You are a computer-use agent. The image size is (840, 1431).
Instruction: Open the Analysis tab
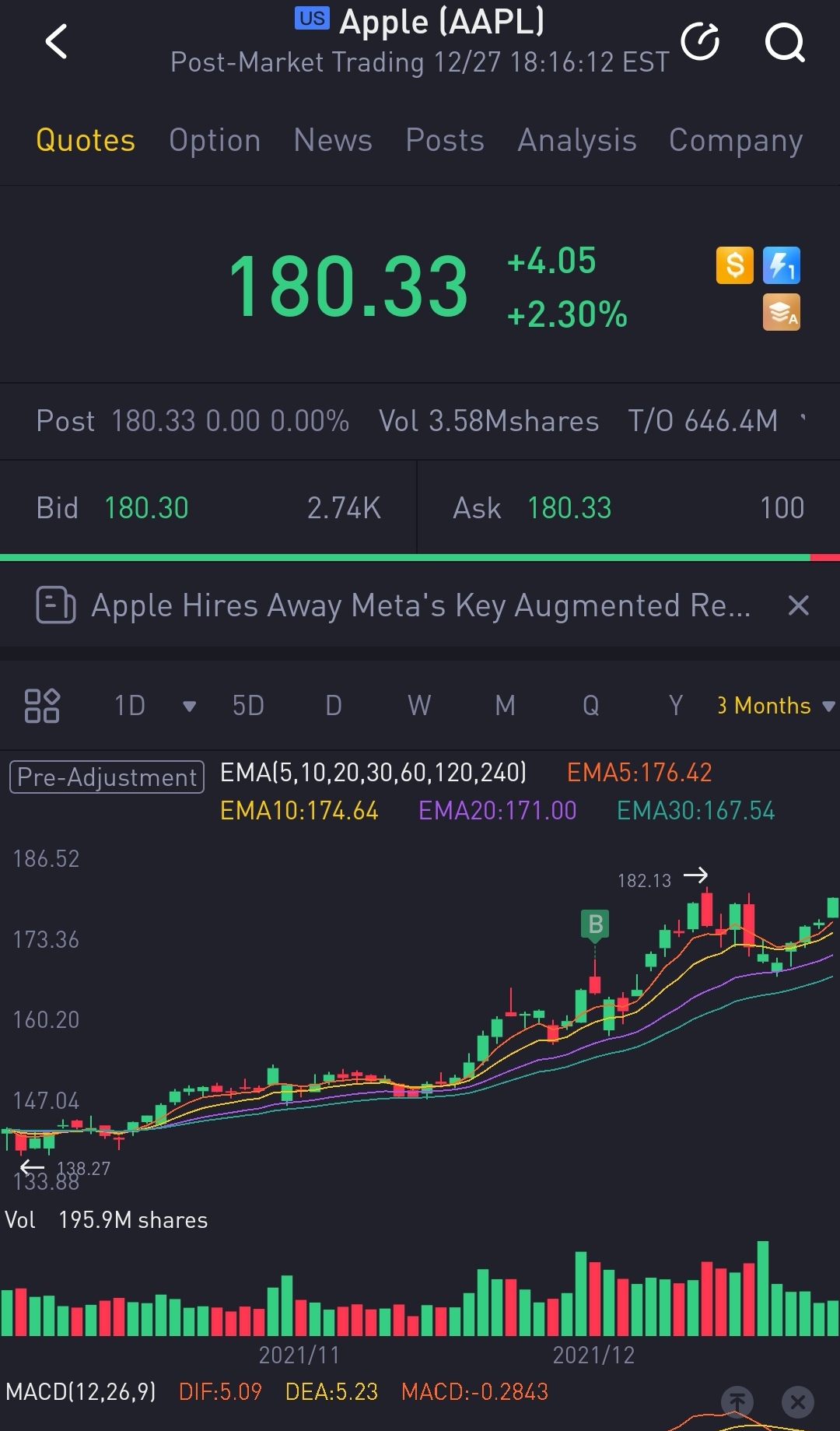tap(577, 141)
